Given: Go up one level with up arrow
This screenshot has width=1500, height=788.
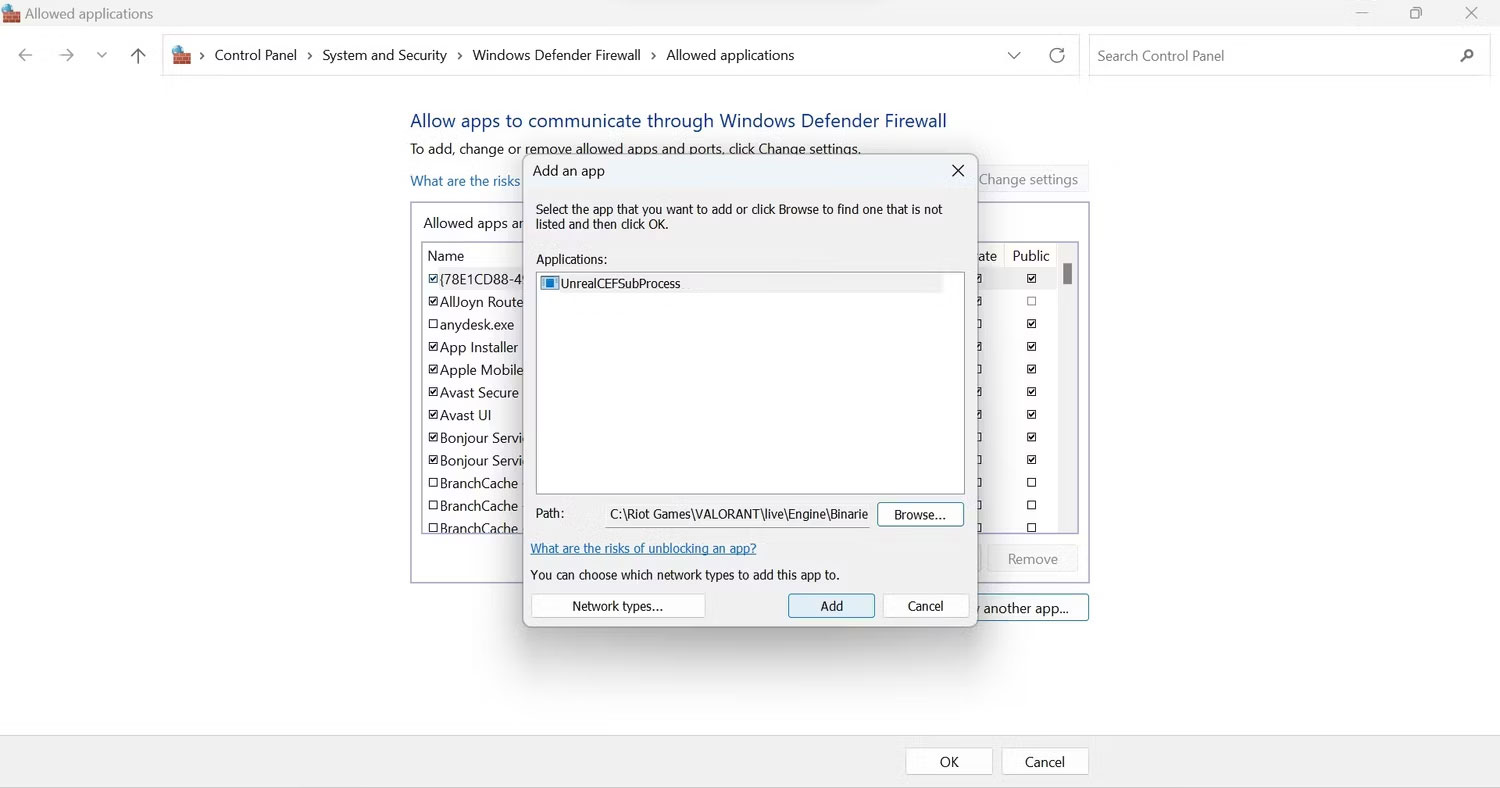Looking at the screenshot, I should (138, 55).
